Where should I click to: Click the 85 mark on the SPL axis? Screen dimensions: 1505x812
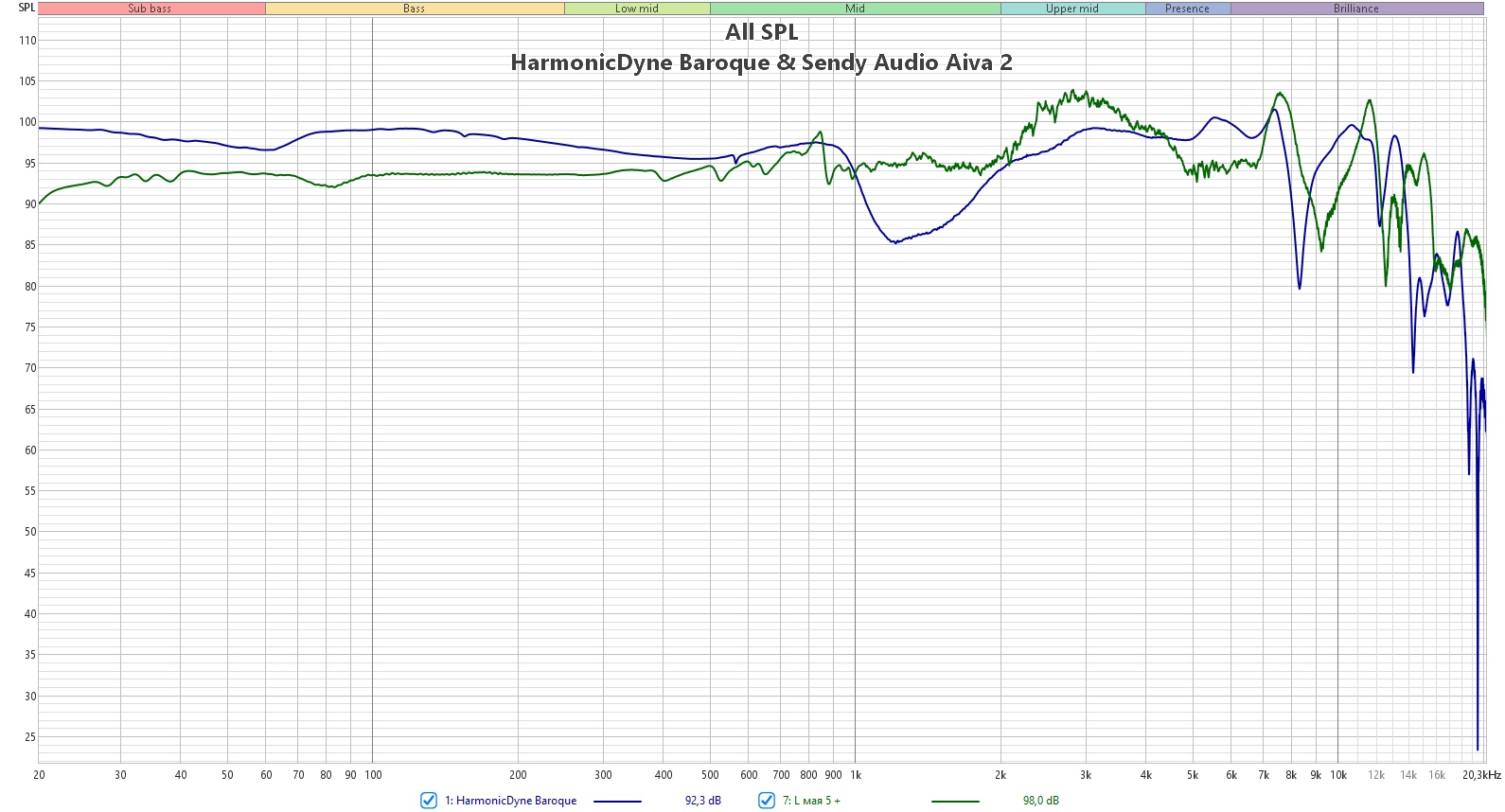tap(30, 245)
